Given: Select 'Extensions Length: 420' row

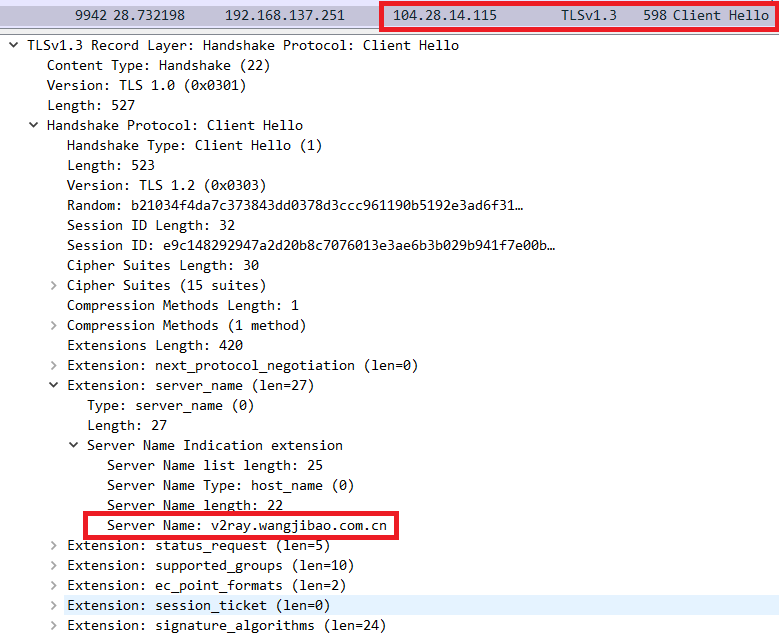Looking at the screenshot, I should click(155, 345).
